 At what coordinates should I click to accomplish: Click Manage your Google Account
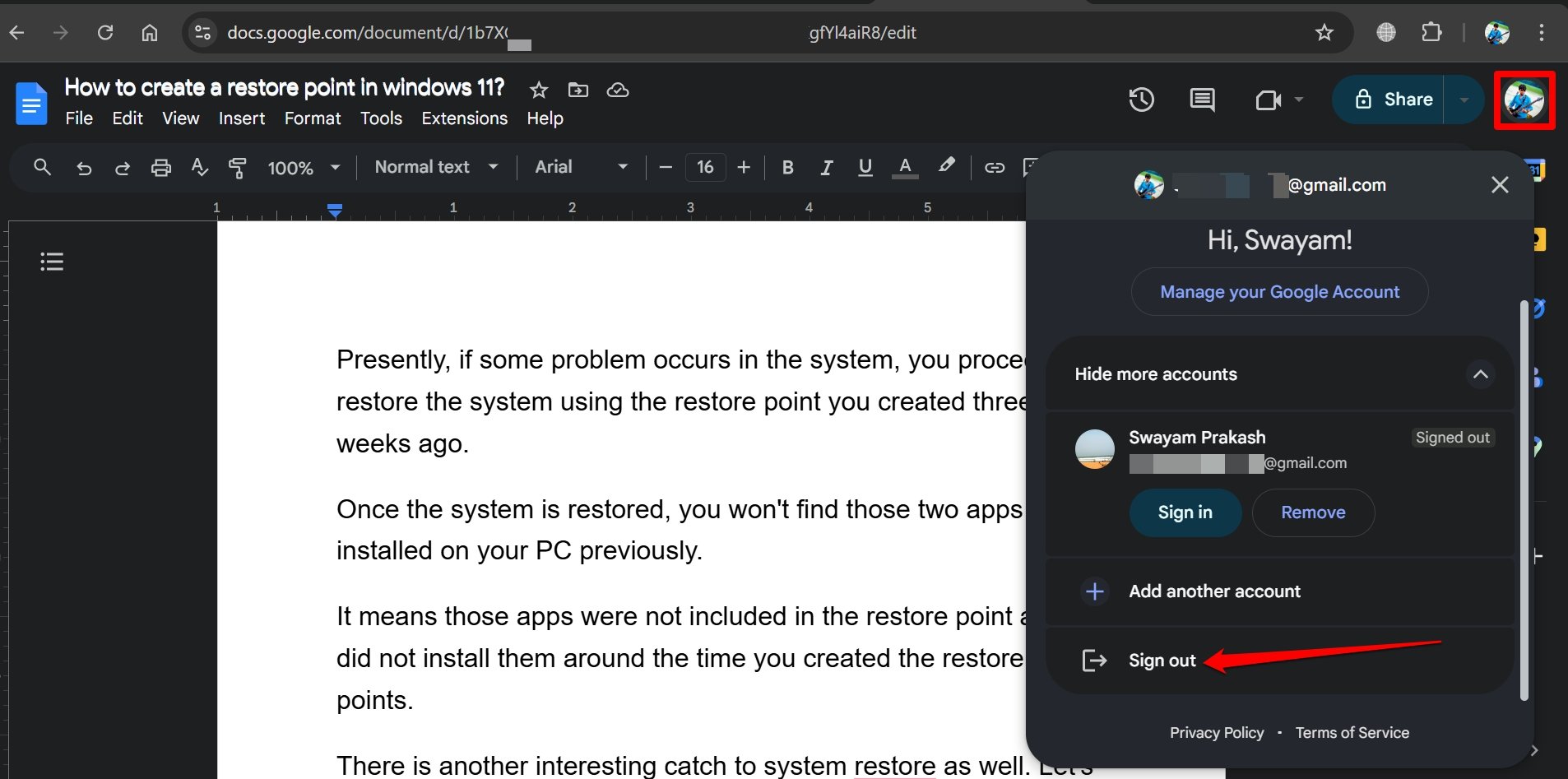pos(1279,292)
